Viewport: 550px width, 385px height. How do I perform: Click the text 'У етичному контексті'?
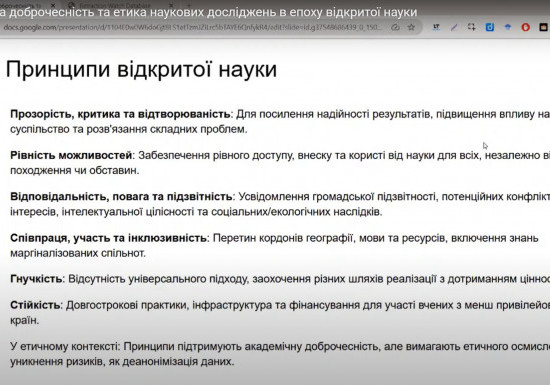[x=64, y=346]
